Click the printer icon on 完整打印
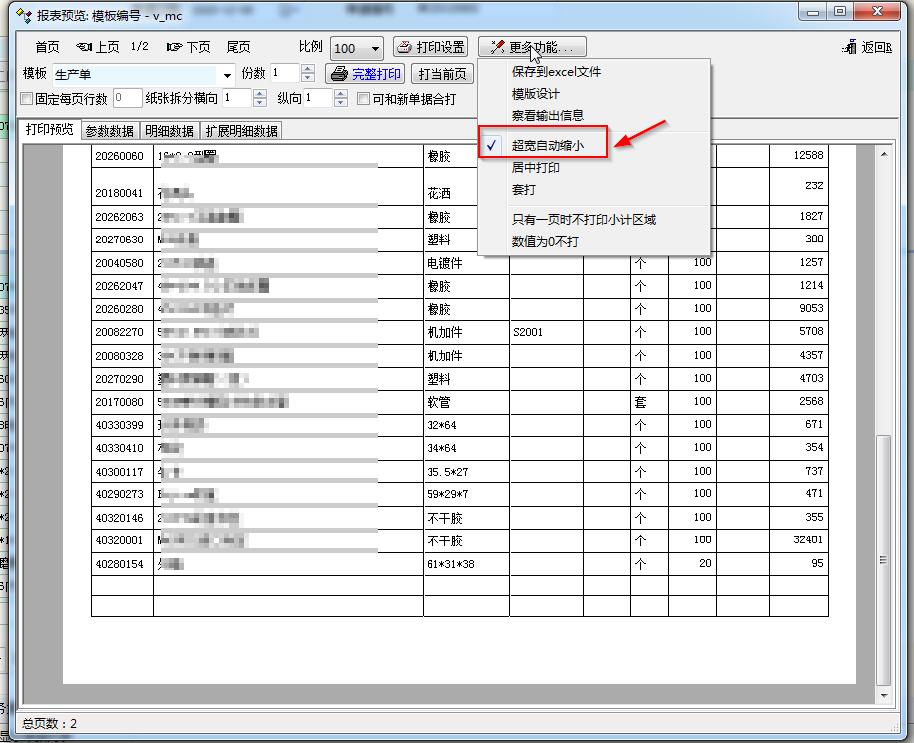The height and width of the screenshot is (743, 914). click(x=339, y=74)
